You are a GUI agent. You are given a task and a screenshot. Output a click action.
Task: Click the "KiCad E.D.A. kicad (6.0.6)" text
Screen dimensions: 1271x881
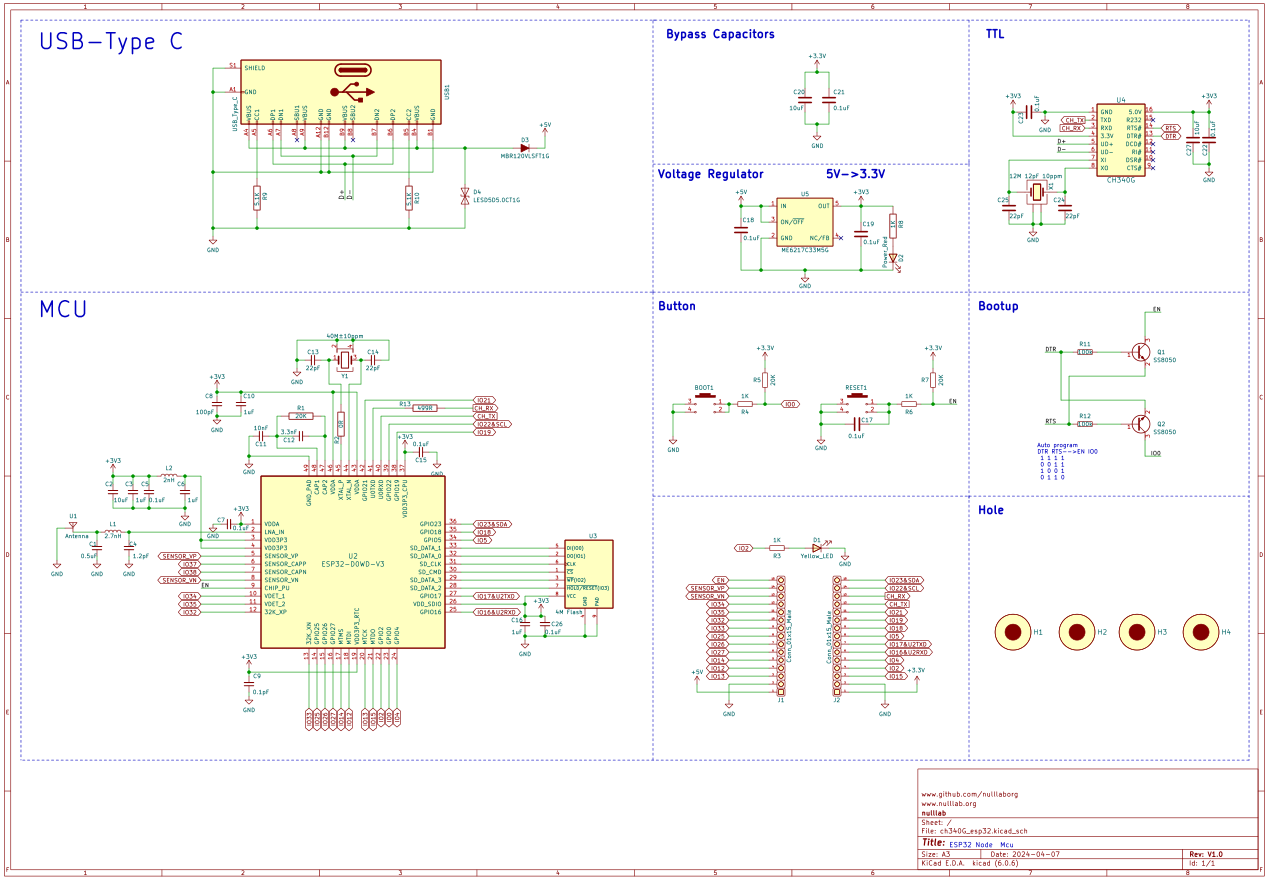pos(970,863)
